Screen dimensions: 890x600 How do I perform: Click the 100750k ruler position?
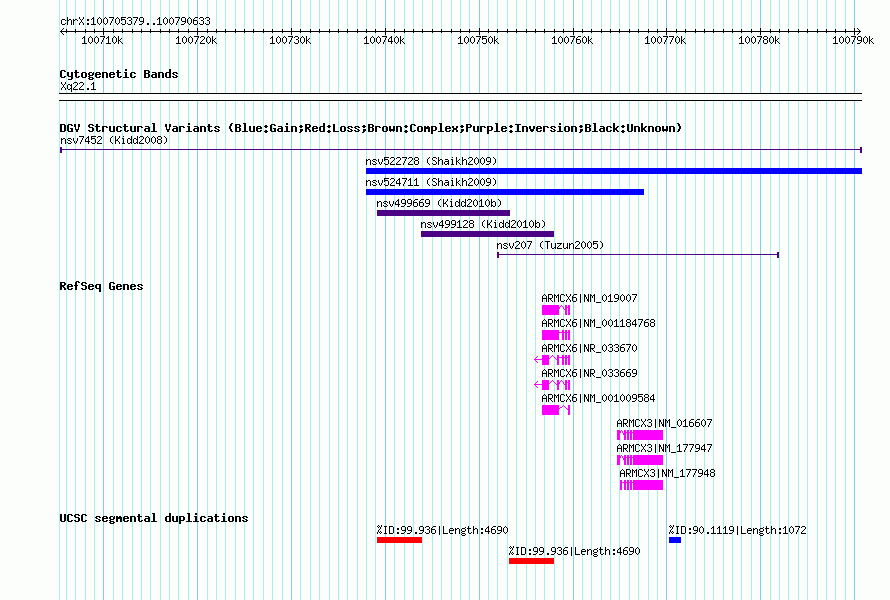478,40
